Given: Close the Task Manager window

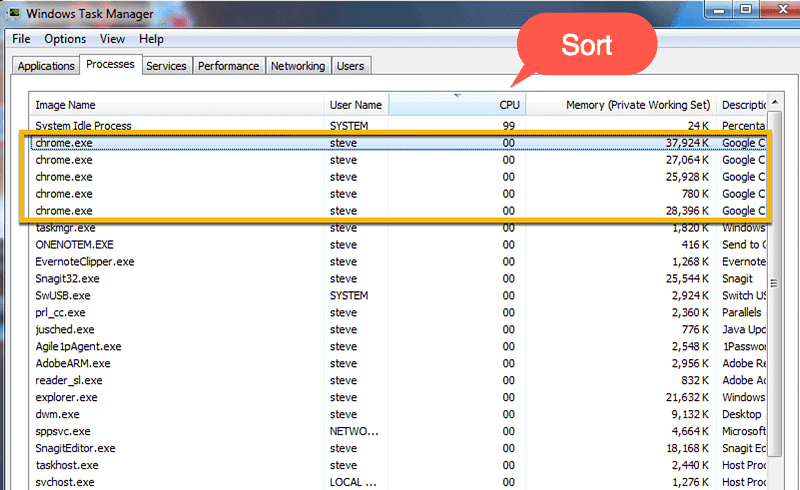Looking at the screenshot, I should (782, 10).
